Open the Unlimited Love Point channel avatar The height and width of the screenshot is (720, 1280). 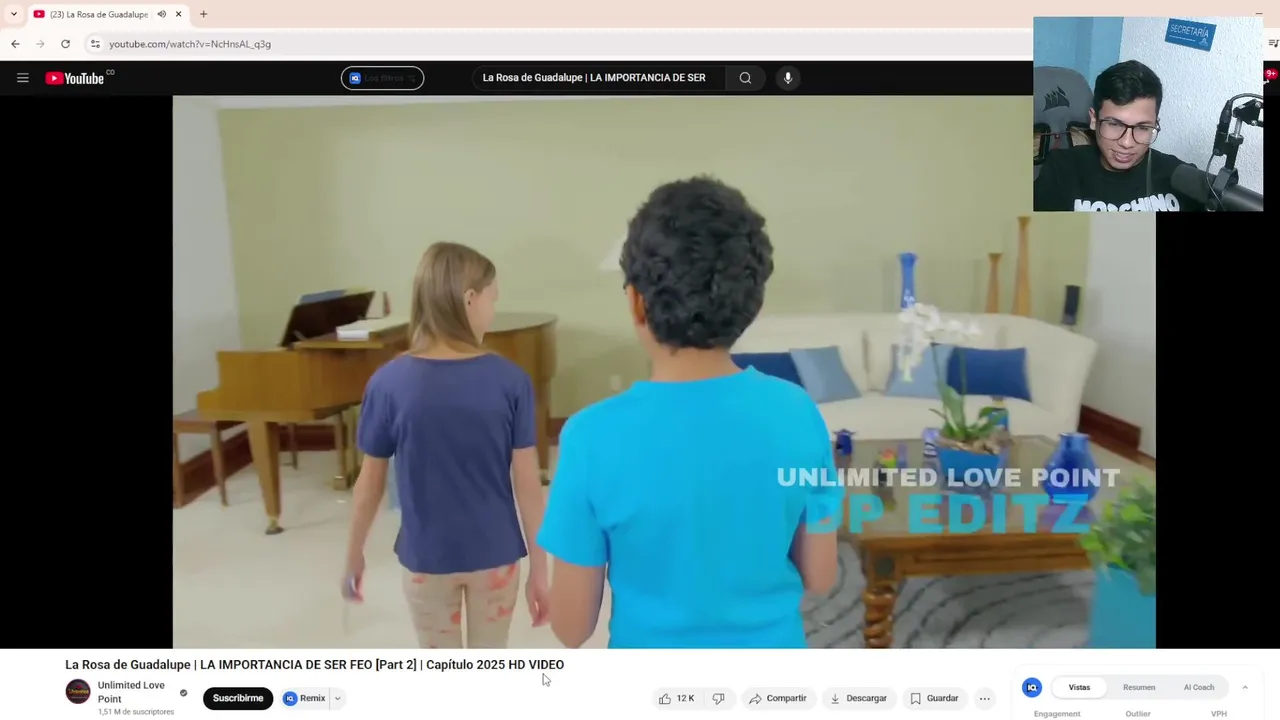tap(78, 692)
